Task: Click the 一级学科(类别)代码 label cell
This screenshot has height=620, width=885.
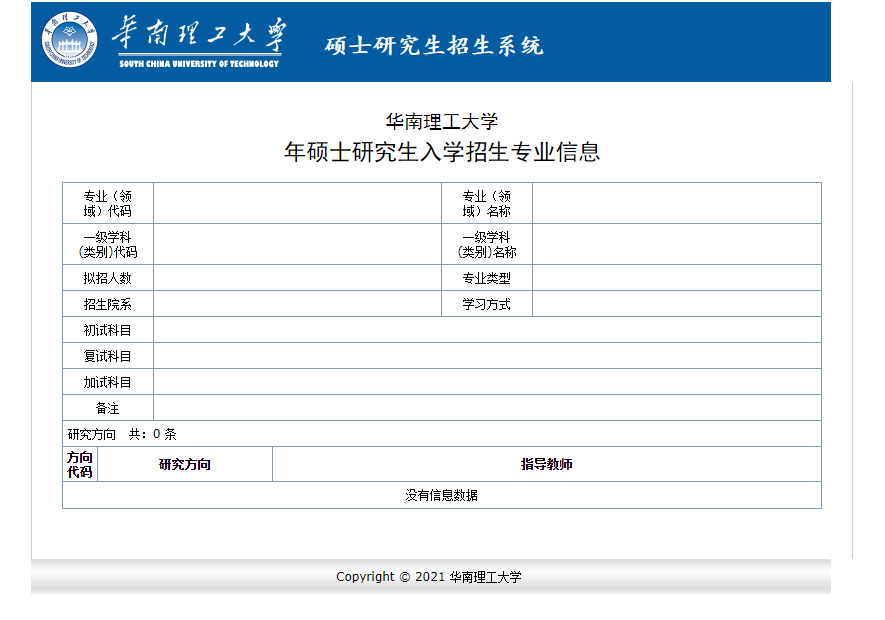Action: pos(108,244)
